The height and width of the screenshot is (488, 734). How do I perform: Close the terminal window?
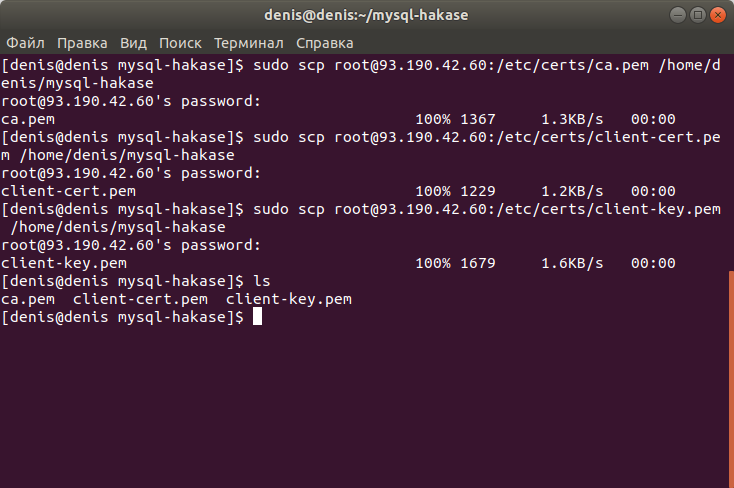point(718,15)
